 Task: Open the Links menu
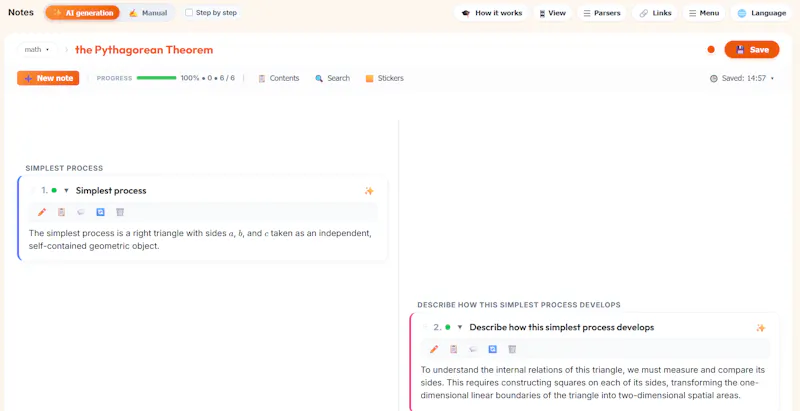pos(655,13)
